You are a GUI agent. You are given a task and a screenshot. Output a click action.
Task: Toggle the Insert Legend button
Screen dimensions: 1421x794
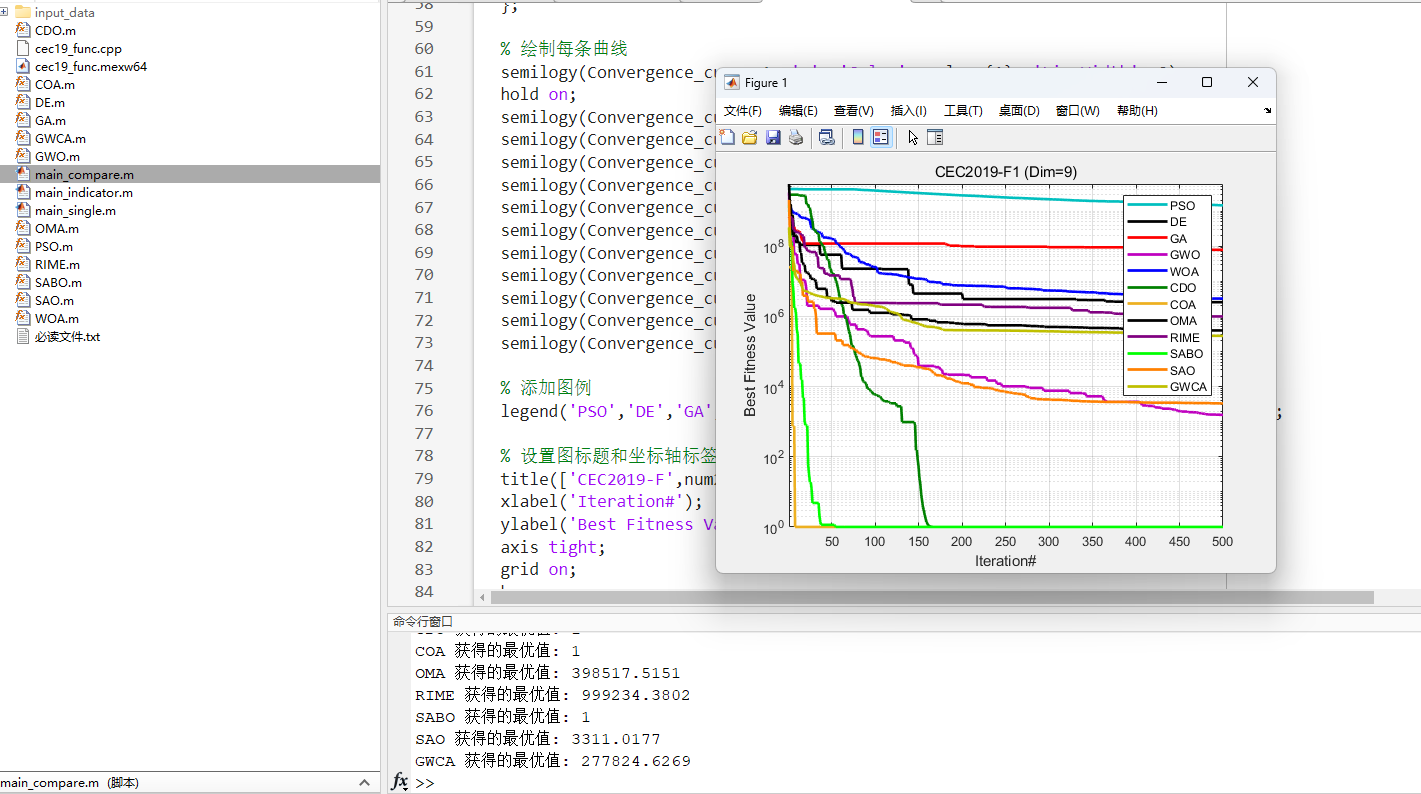pos(879,137)
